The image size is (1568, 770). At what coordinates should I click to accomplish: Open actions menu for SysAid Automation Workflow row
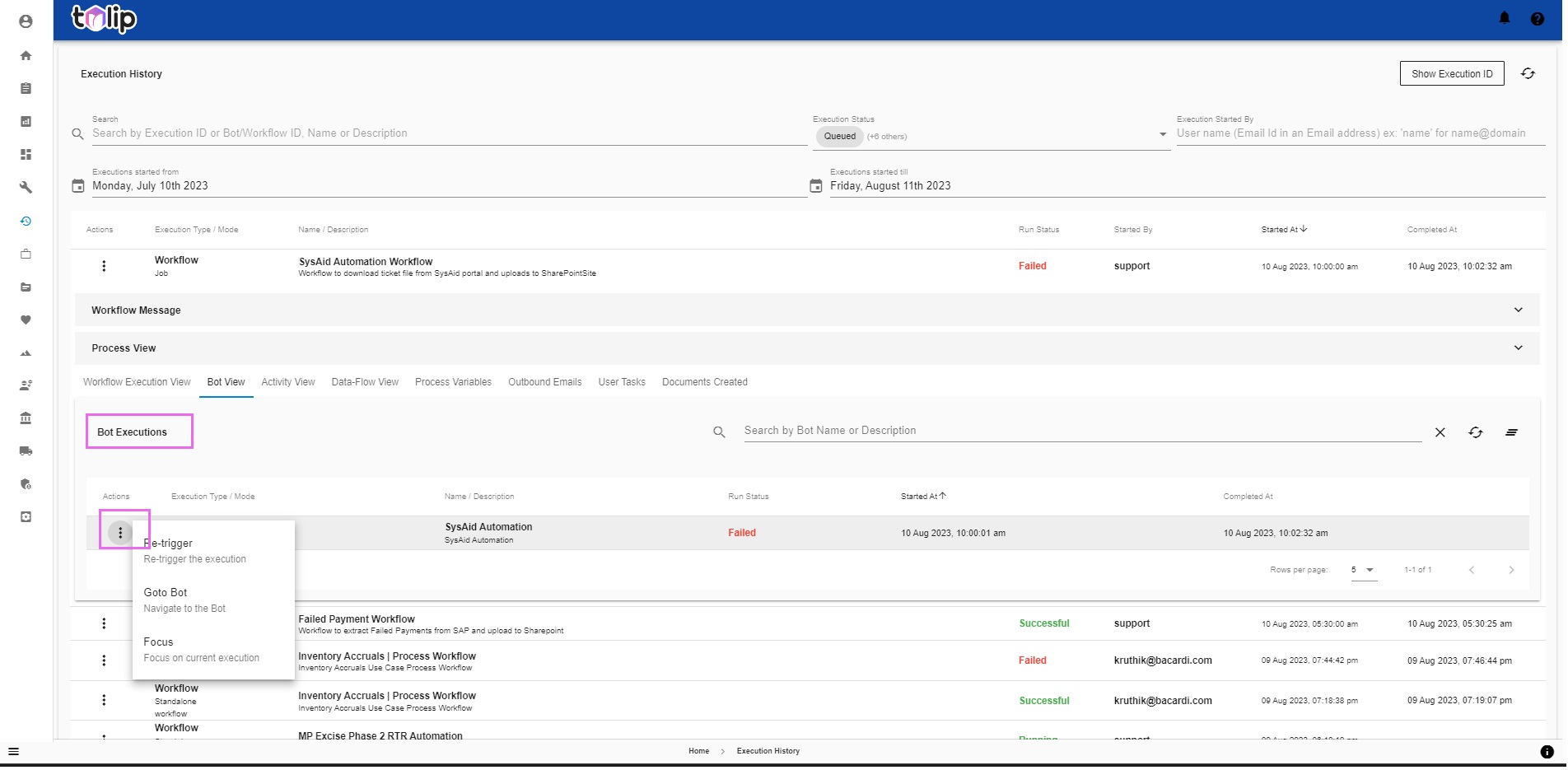(x=104, y=266)
